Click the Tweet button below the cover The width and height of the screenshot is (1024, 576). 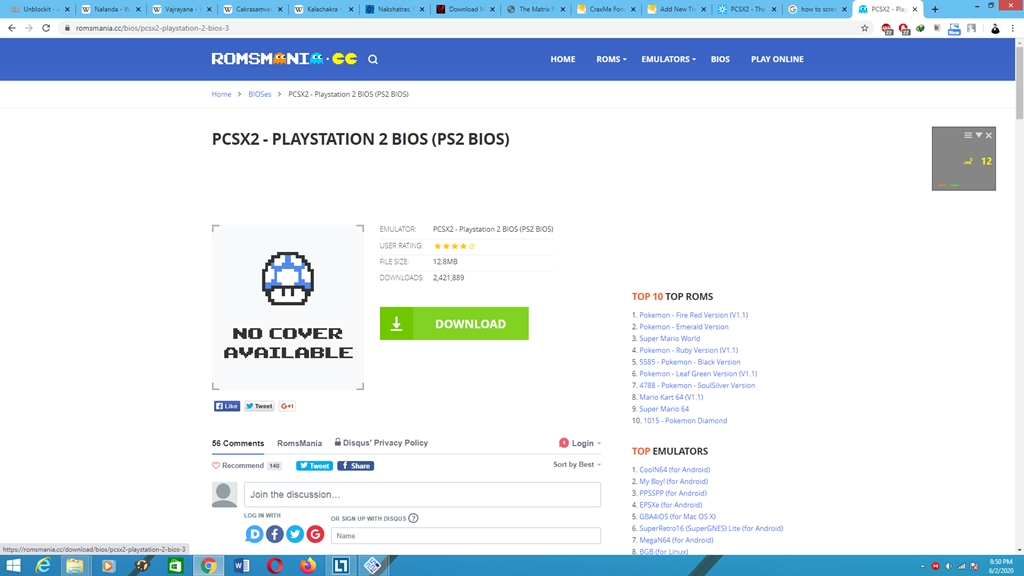coord(259,406)
